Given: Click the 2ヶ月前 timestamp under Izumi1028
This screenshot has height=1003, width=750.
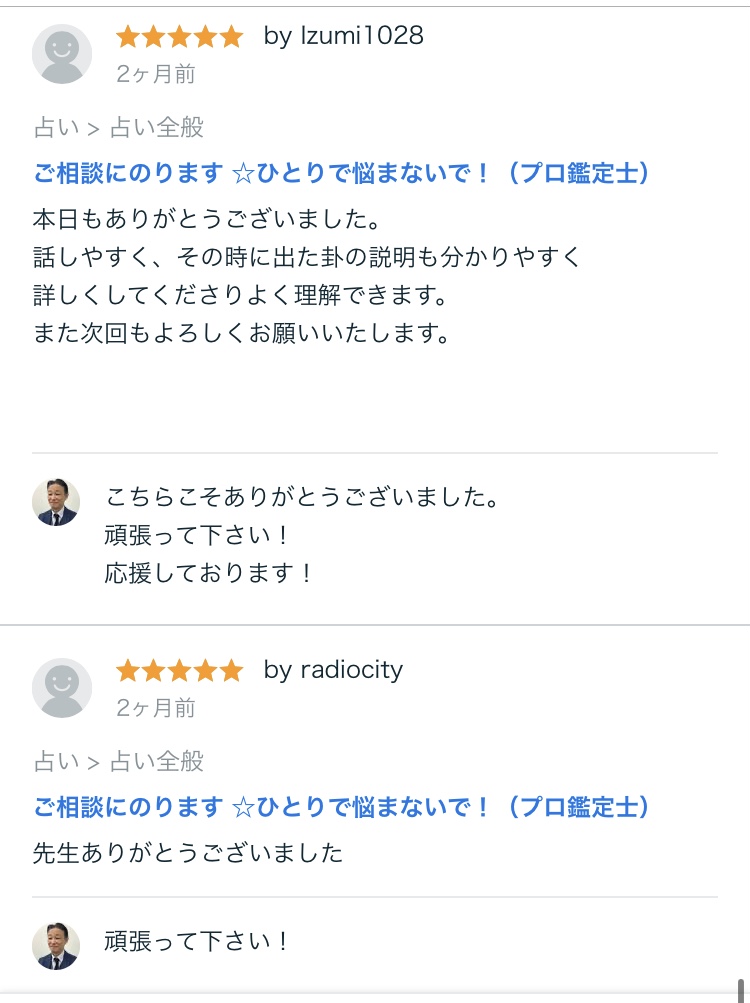Looking at the screenshot, I should 156,74.
